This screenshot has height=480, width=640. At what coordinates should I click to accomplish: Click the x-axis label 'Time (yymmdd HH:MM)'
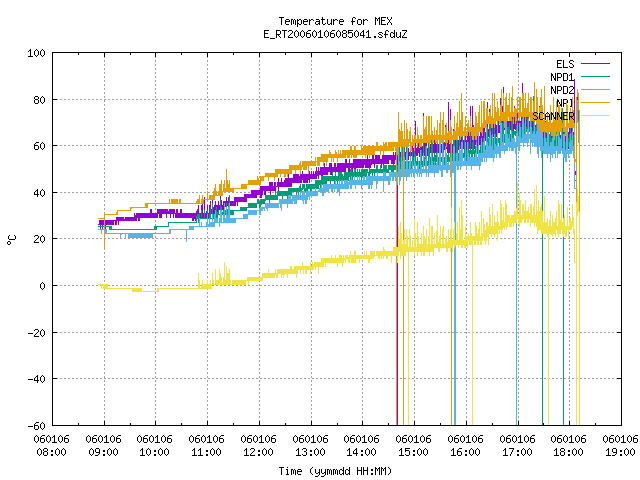coord(335,471)
